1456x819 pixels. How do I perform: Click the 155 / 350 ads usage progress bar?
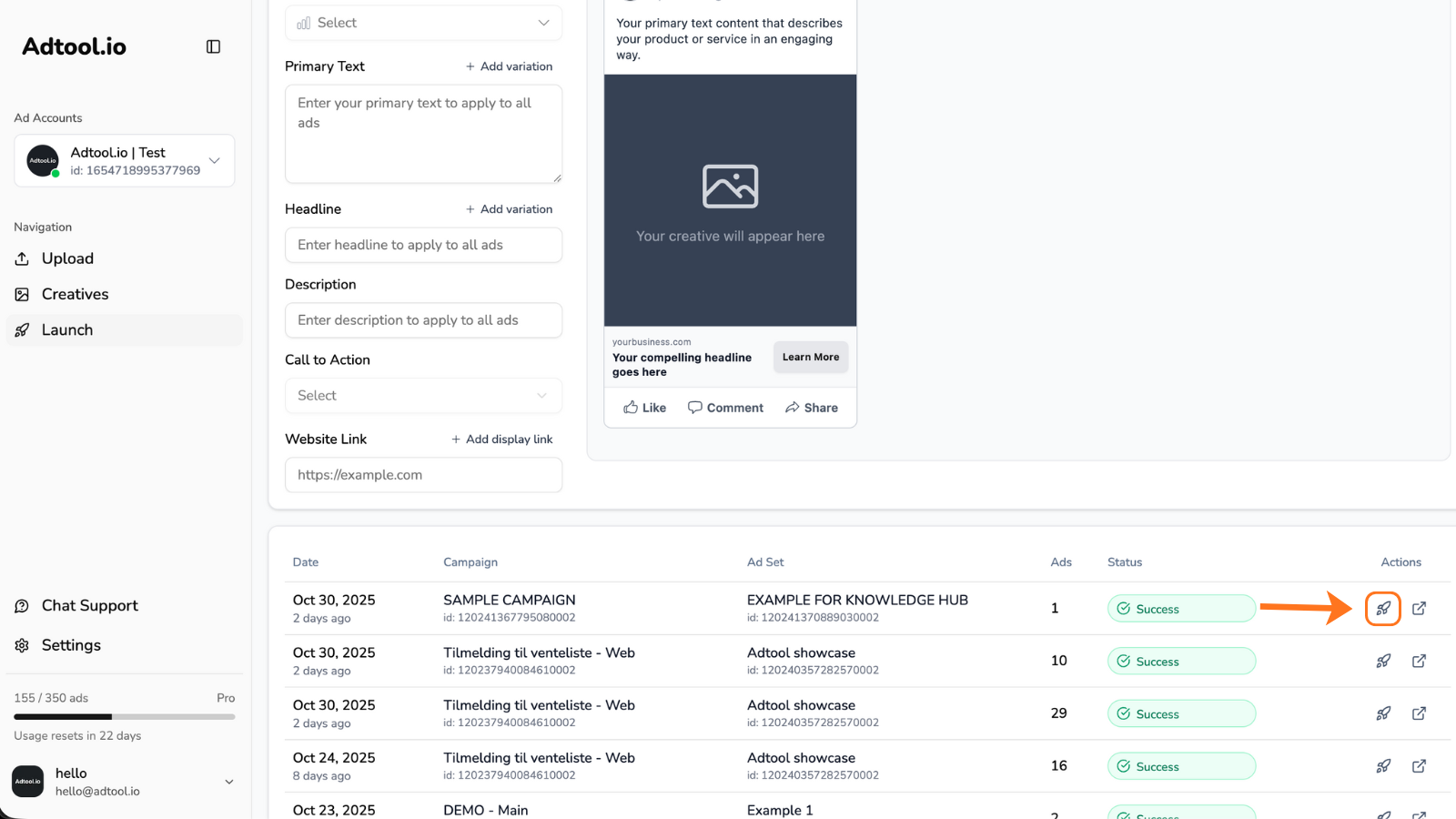click(x=125, y=717)
